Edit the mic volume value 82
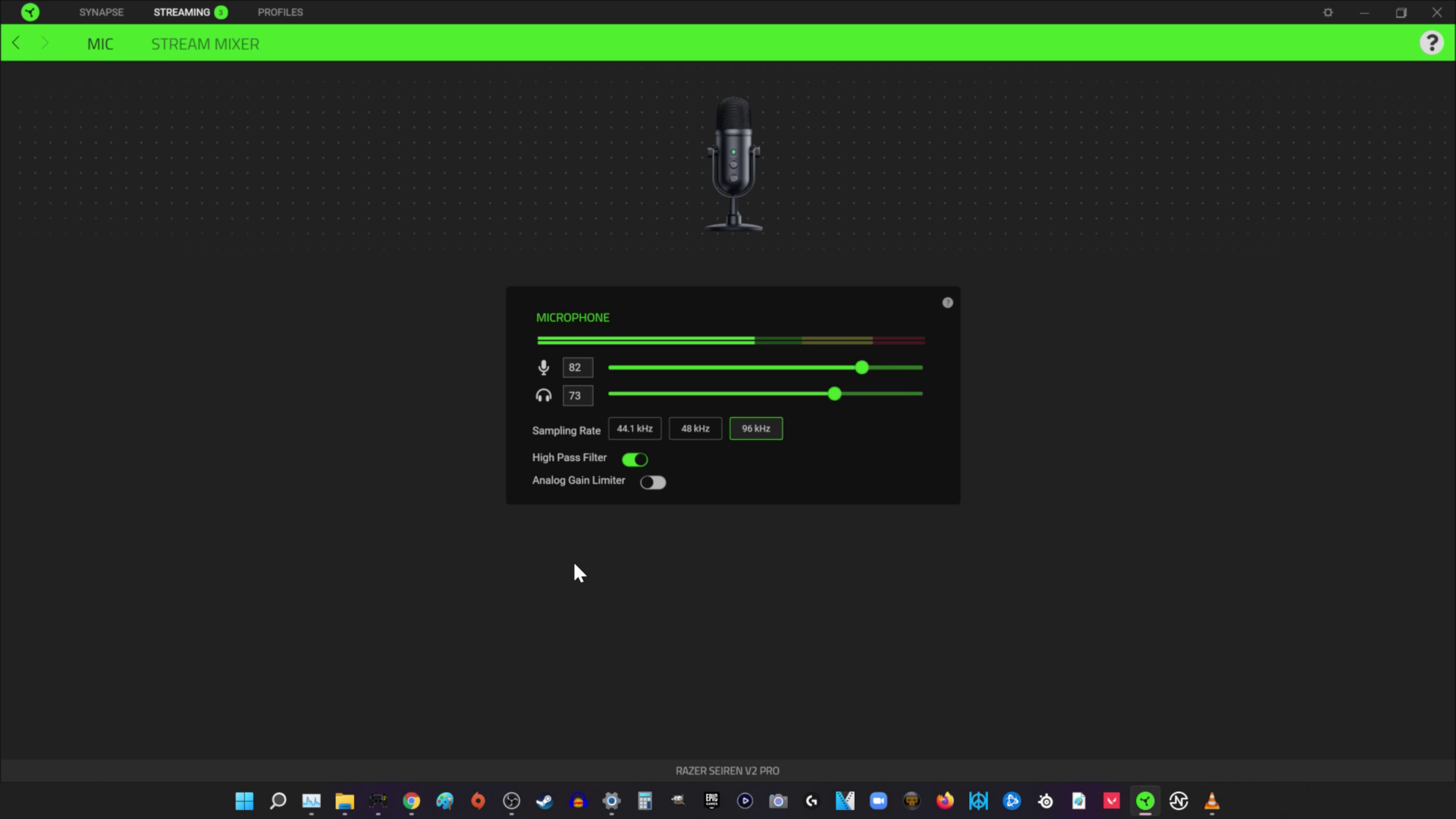 (578, 368)
